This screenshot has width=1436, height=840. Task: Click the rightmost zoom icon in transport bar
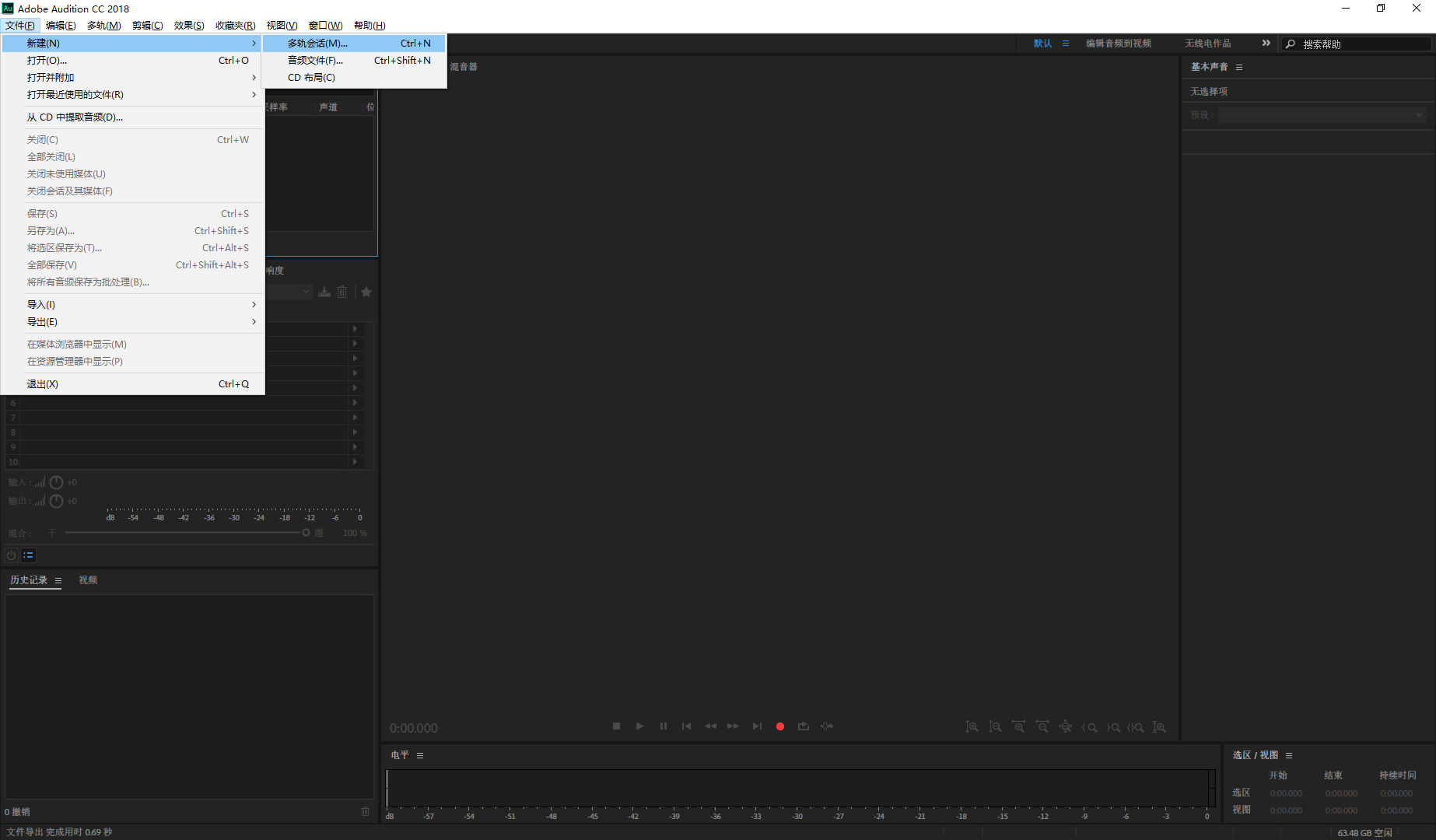(x=1159, y=727)
